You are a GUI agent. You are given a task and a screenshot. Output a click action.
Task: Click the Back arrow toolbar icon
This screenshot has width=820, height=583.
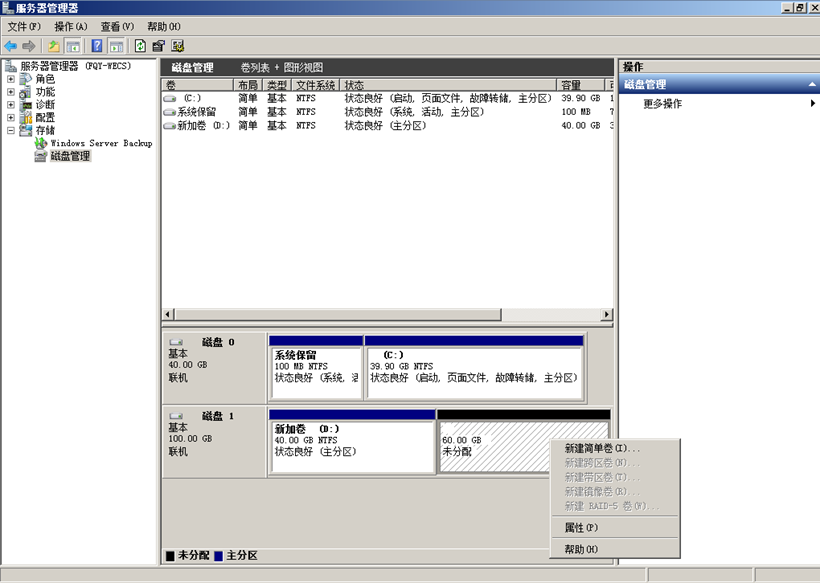11,46
